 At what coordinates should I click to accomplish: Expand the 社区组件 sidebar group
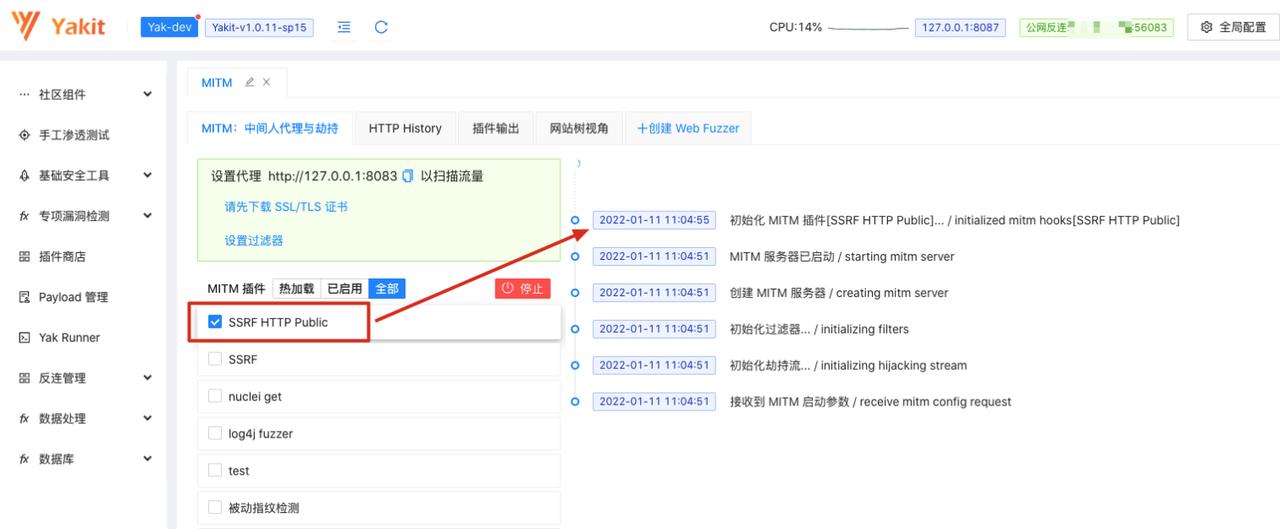[x=147, y=94]
